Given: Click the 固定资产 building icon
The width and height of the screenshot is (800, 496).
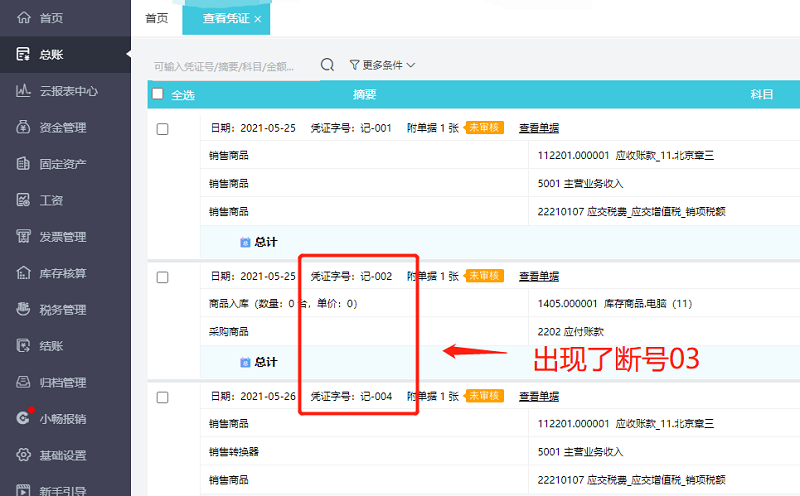Looking at the screenshot, I should 23,164.
